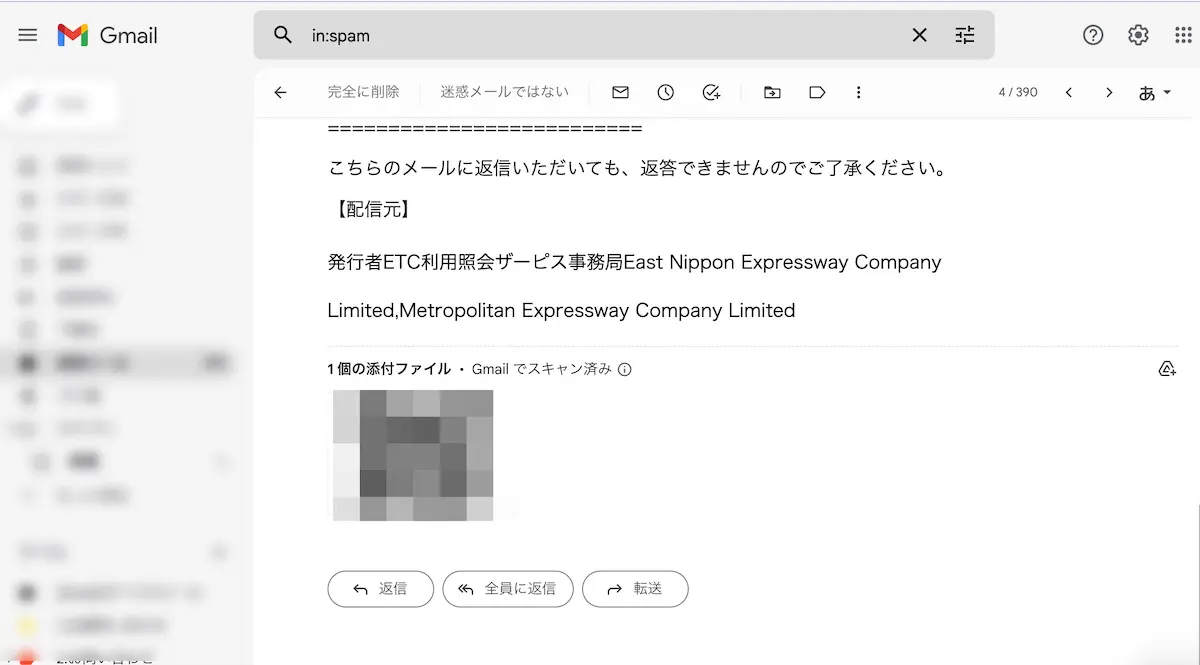This screenshot has width=1200, height=665.
Task: Go to the newer message arrow
Action: click(1069, 92)
